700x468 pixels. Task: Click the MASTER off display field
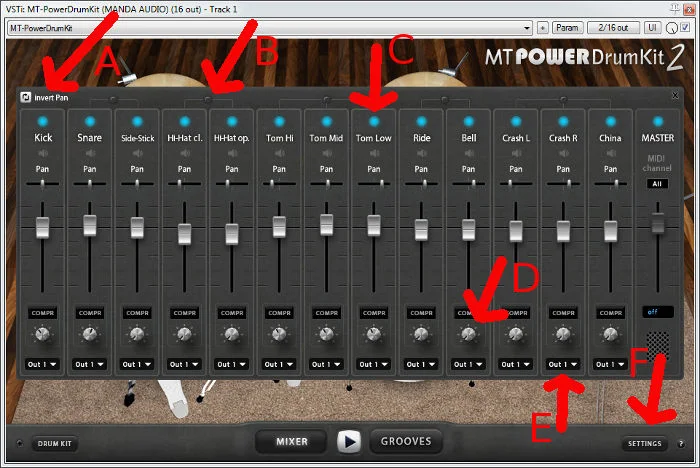[658, 312]
